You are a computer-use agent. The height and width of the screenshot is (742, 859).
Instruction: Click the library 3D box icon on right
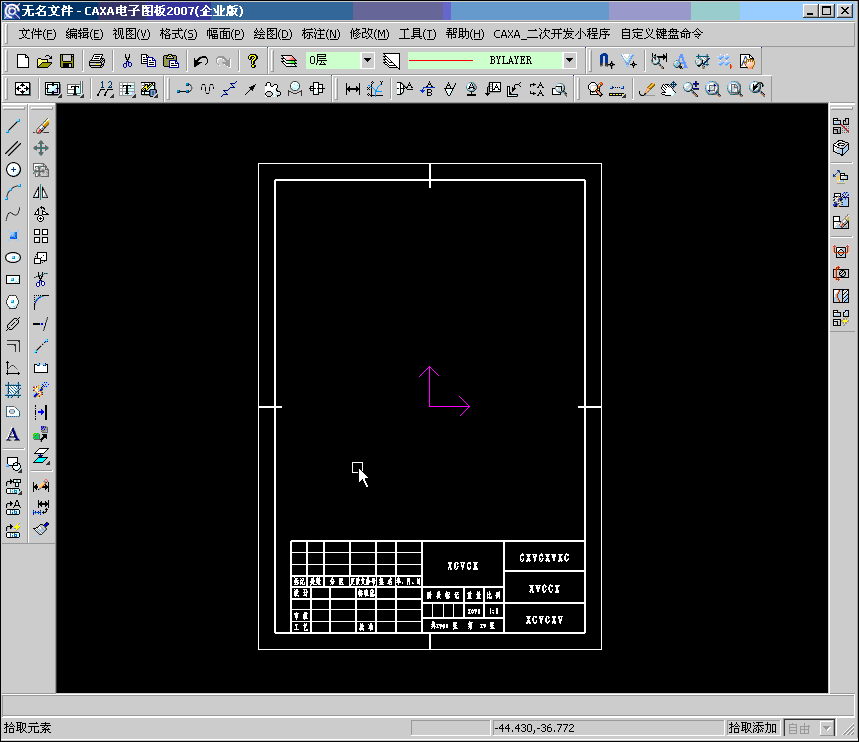(841, 148)
